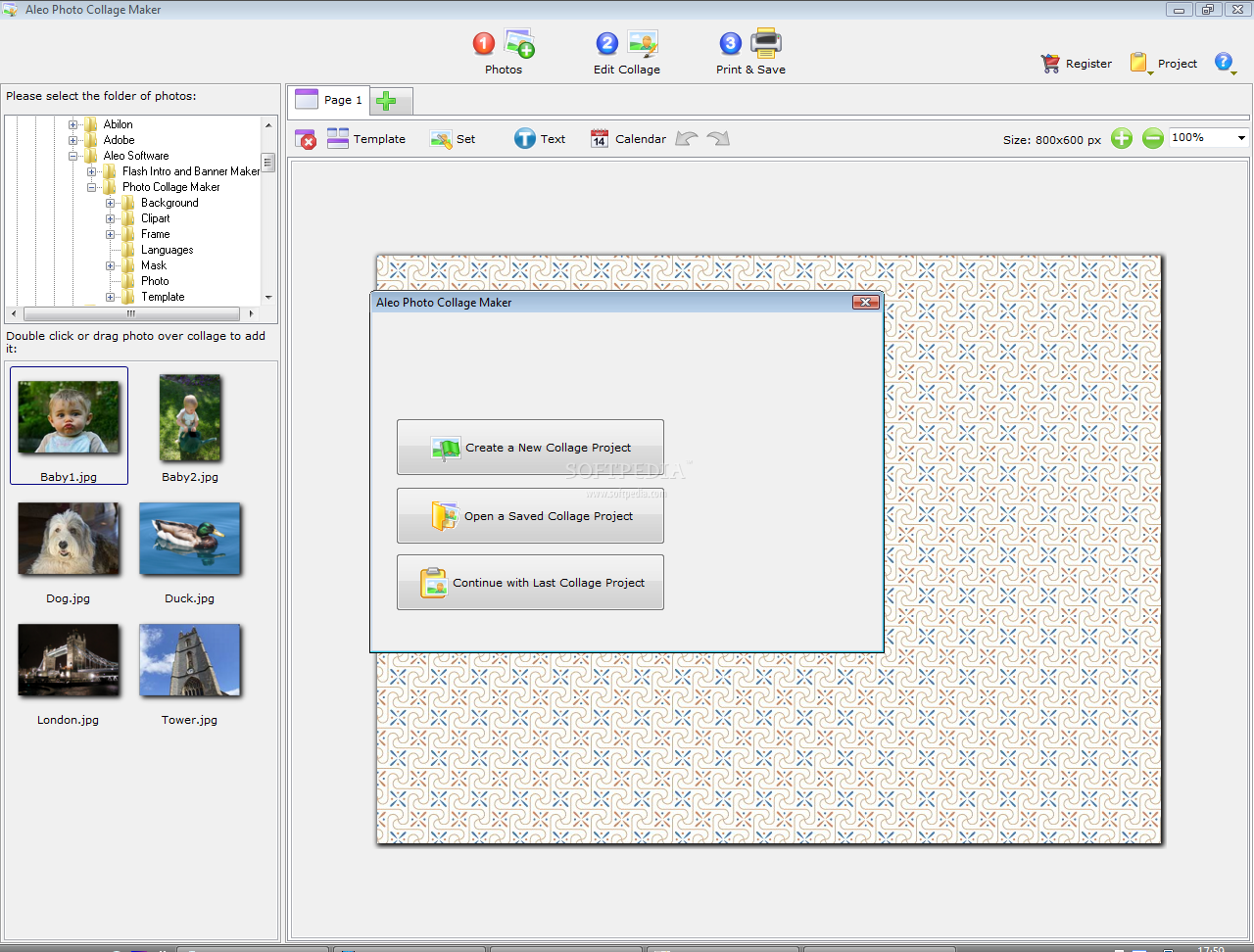The height and width of the screenshot is (952, 1254).
Task: Expand the Background folder node
Action: click(x=111, y=203)
